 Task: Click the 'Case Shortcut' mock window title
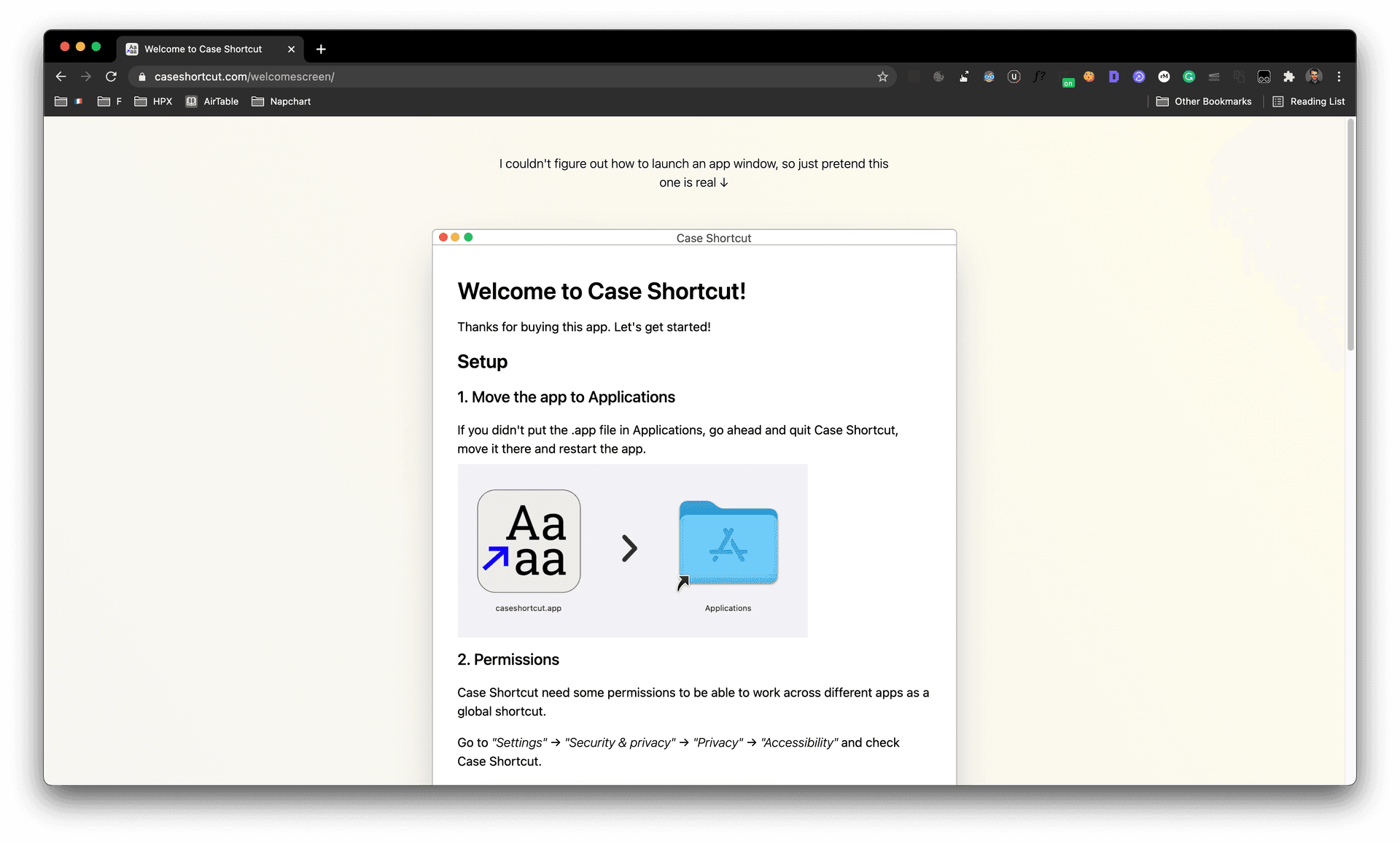713,238
